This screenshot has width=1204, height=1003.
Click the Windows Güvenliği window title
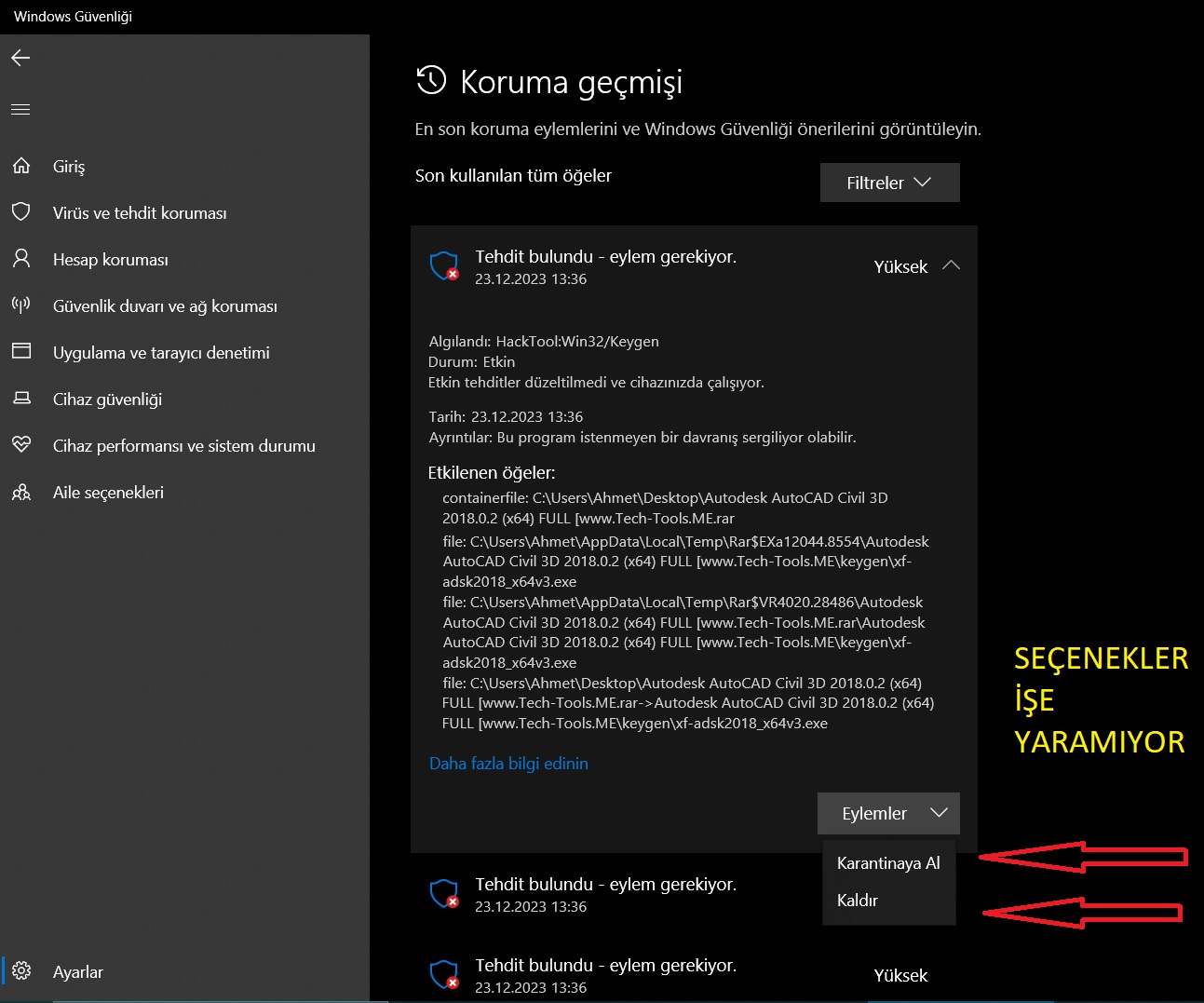tap(73, 16)
